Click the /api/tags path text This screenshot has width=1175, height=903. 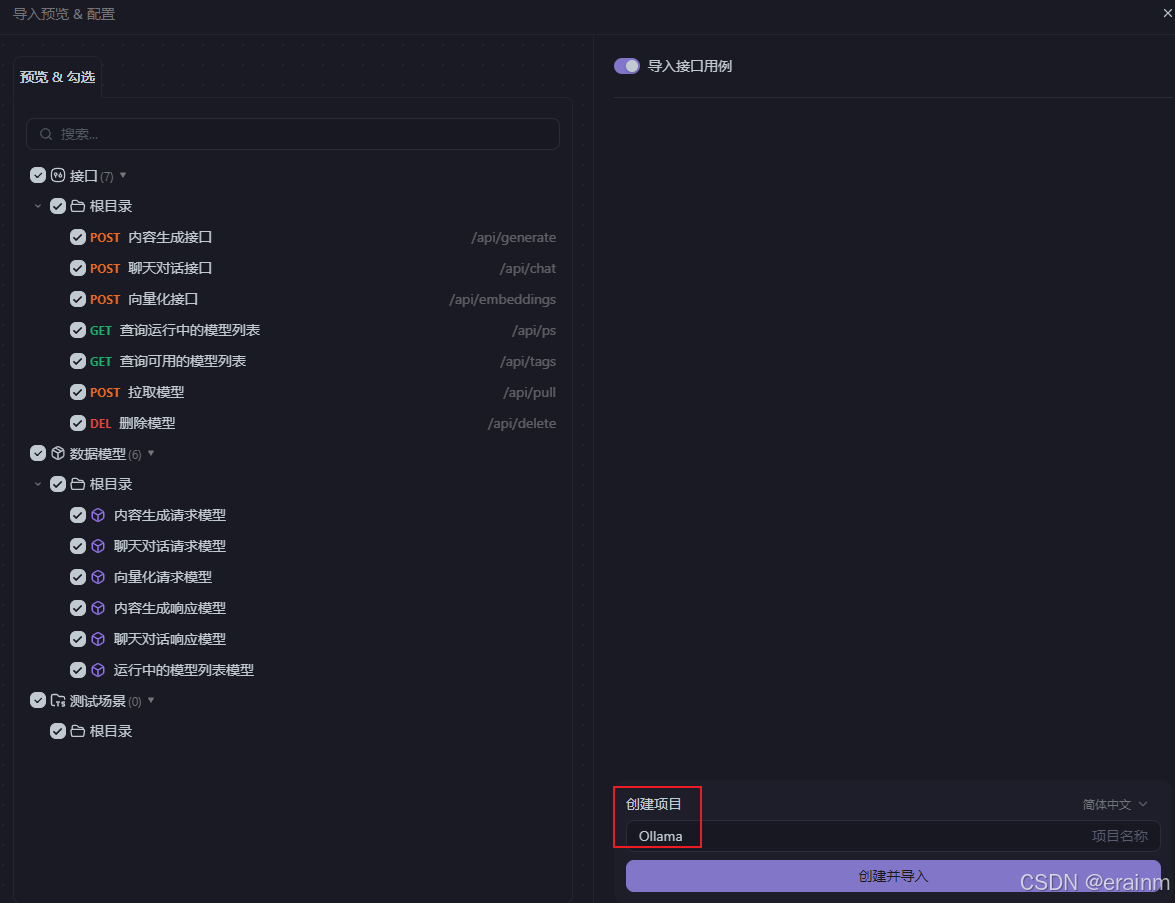pyautogui.click(x=528, y=361)
